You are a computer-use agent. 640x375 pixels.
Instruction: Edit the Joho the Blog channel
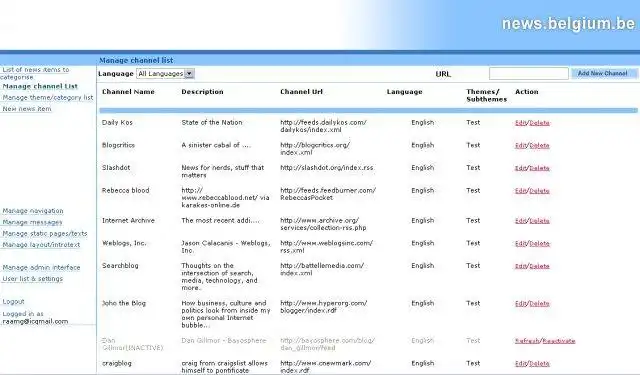coord(520,304)
